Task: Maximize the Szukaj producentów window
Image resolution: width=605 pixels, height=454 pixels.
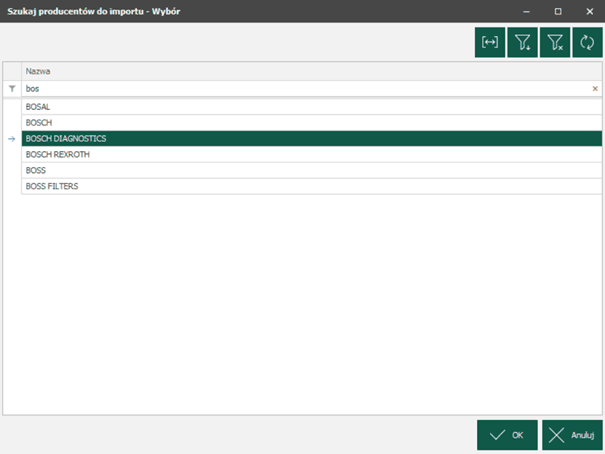Action: 558,11
